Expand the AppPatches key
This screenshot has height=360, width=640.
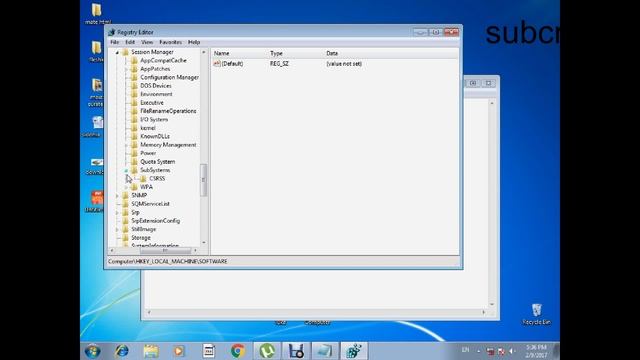(126, 69)
